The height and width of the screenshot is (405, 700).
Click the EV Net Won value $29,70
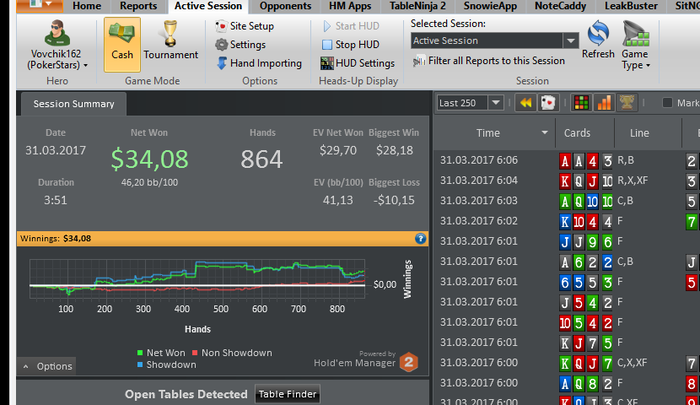pyautogui.click(x=338, y=150)
